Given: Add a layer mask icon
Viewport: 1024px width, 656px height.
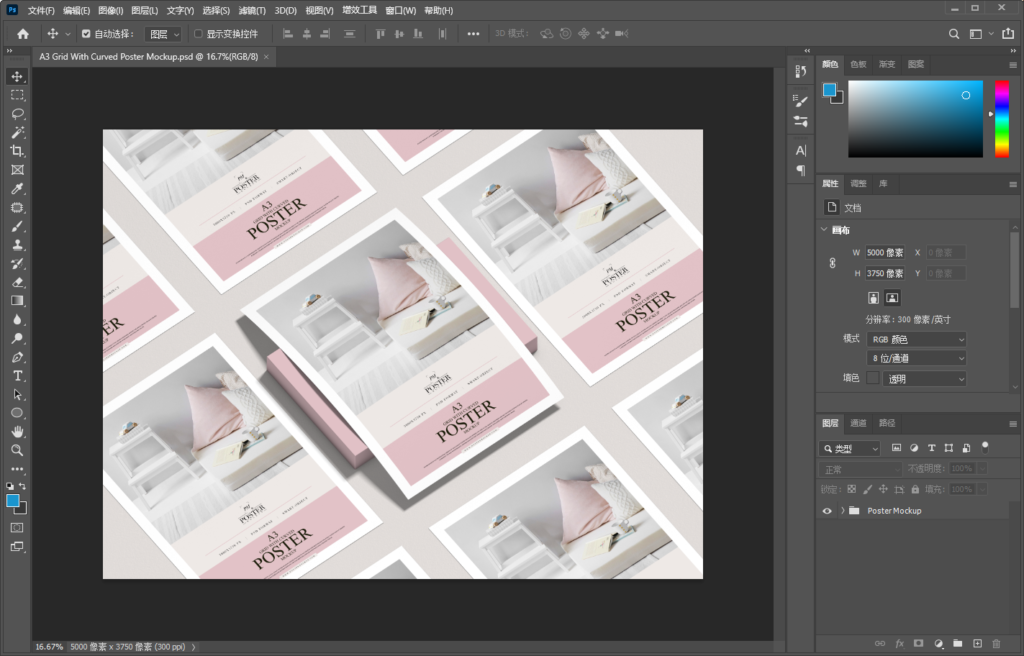Looking at the screenshot, I should tap(918, 644).
